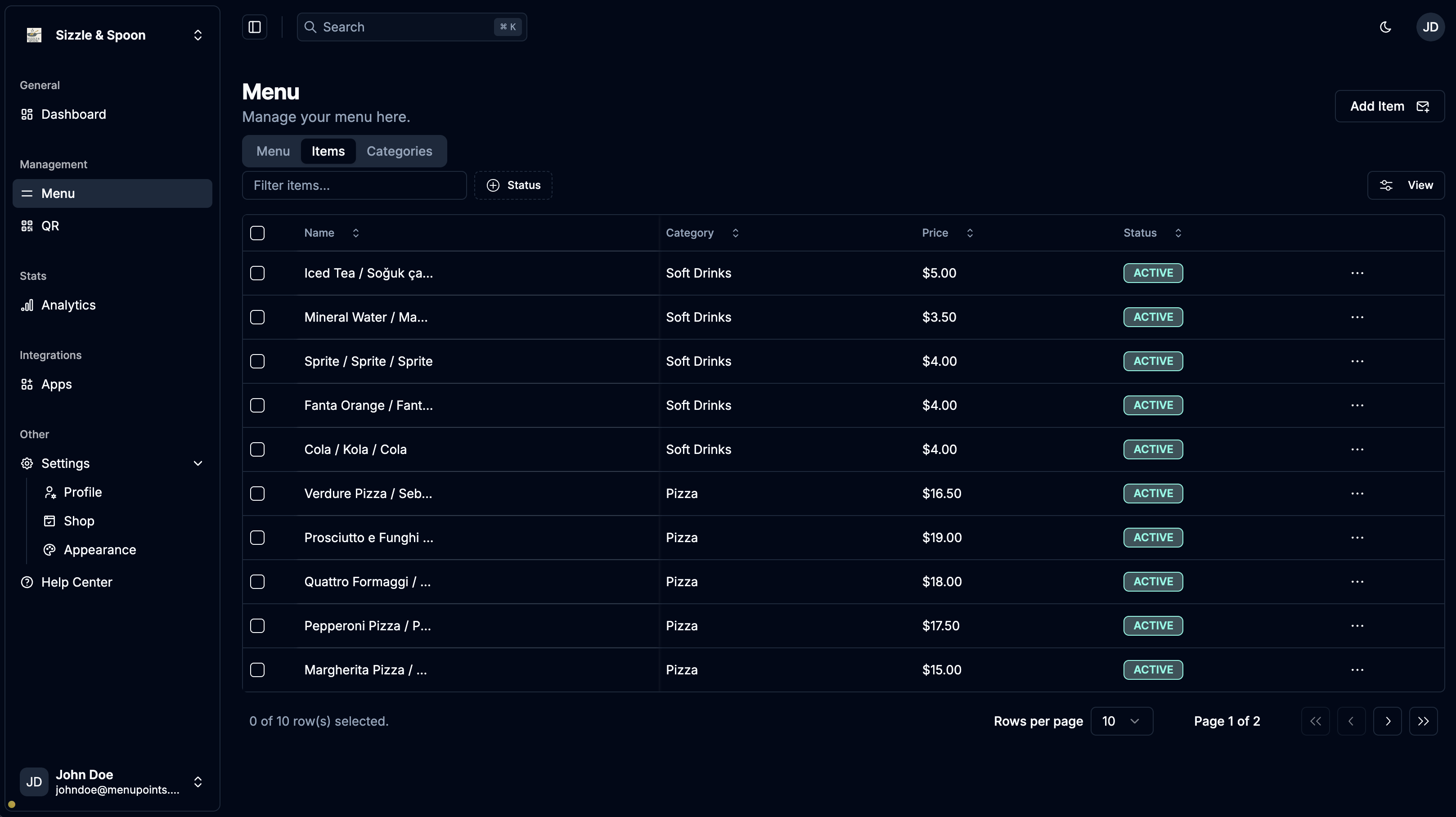Go to the next page arrow
The height and width of the screenshot is (817, 1456).
(1388, 721)
